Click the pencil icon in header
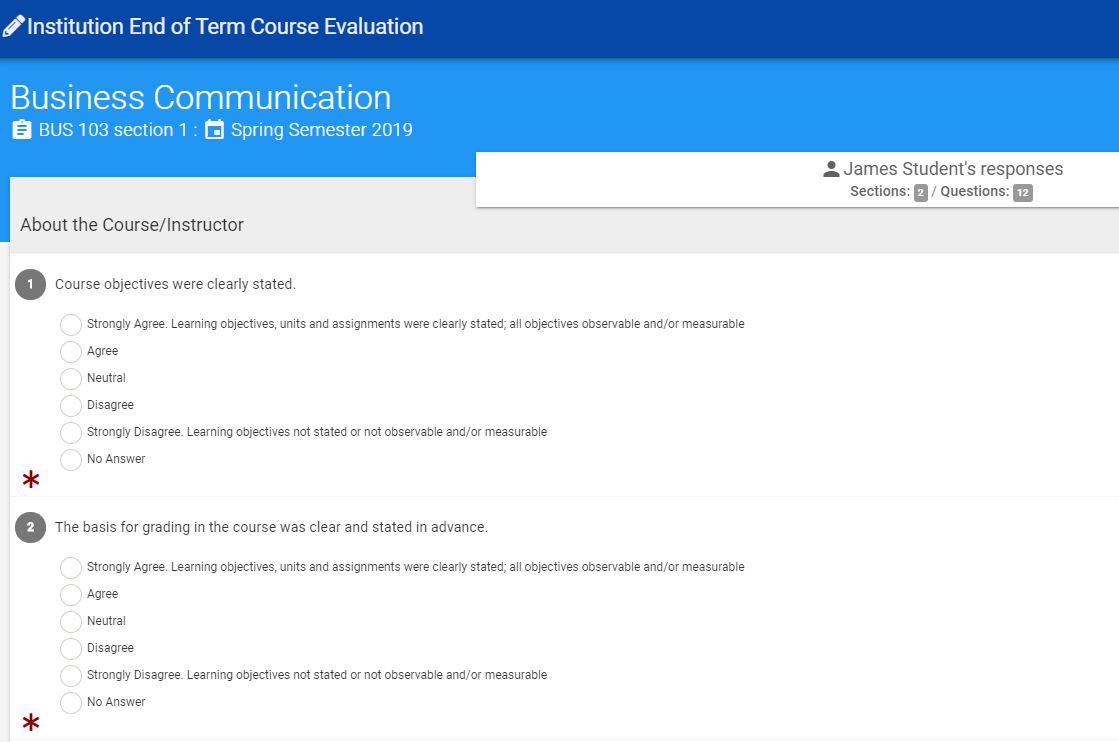This screenshot has height=742, width=1119. coord(14,26)
